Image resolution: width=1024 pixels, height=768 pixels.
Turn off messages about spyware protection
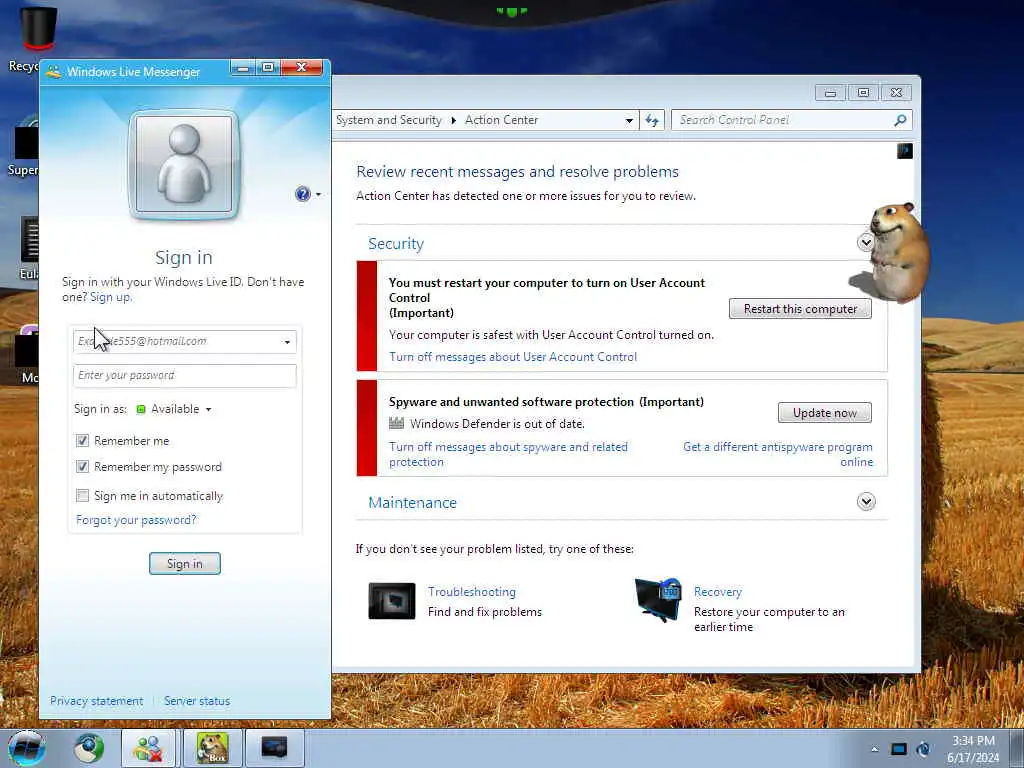508,455
